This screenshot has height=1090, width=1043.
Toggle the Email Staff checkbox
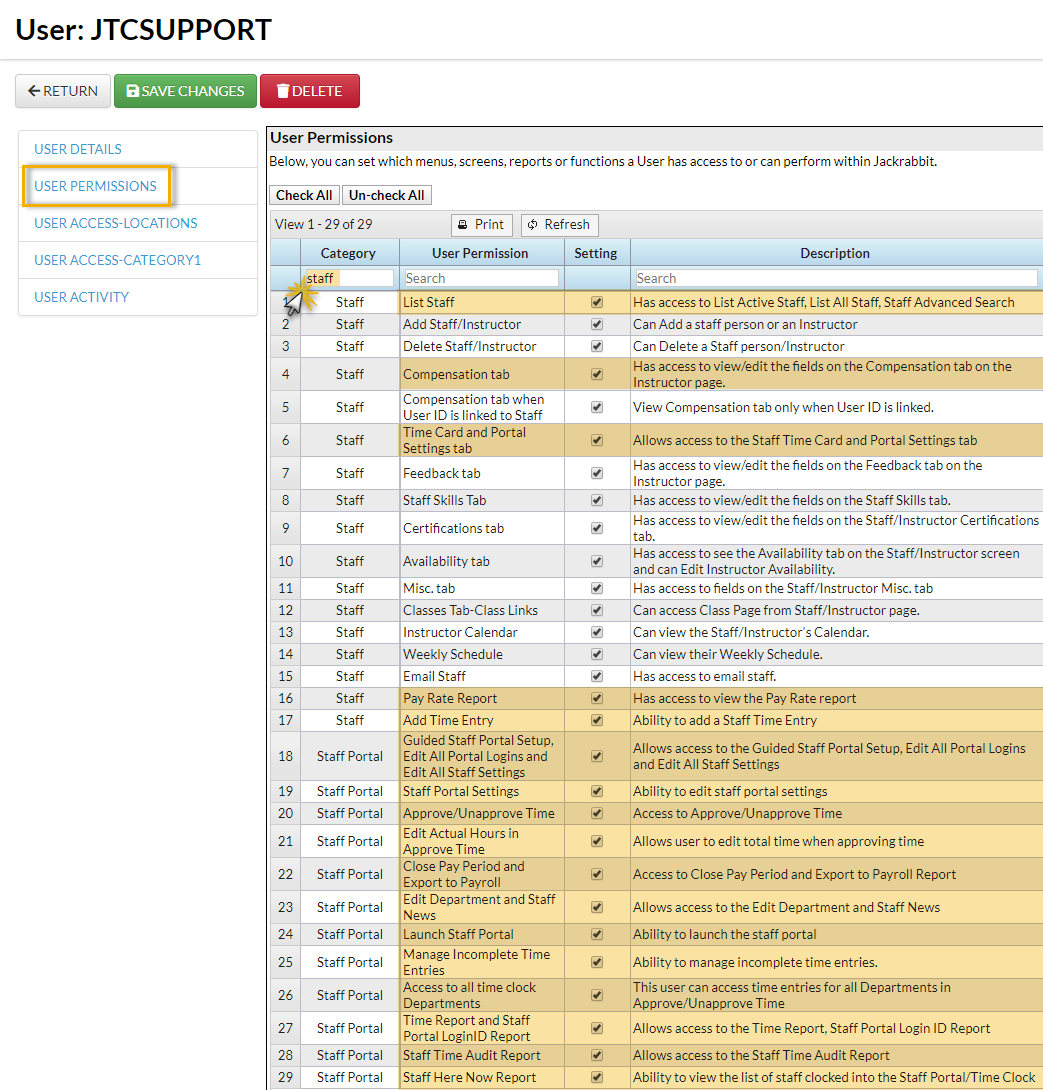pos(597,676)
